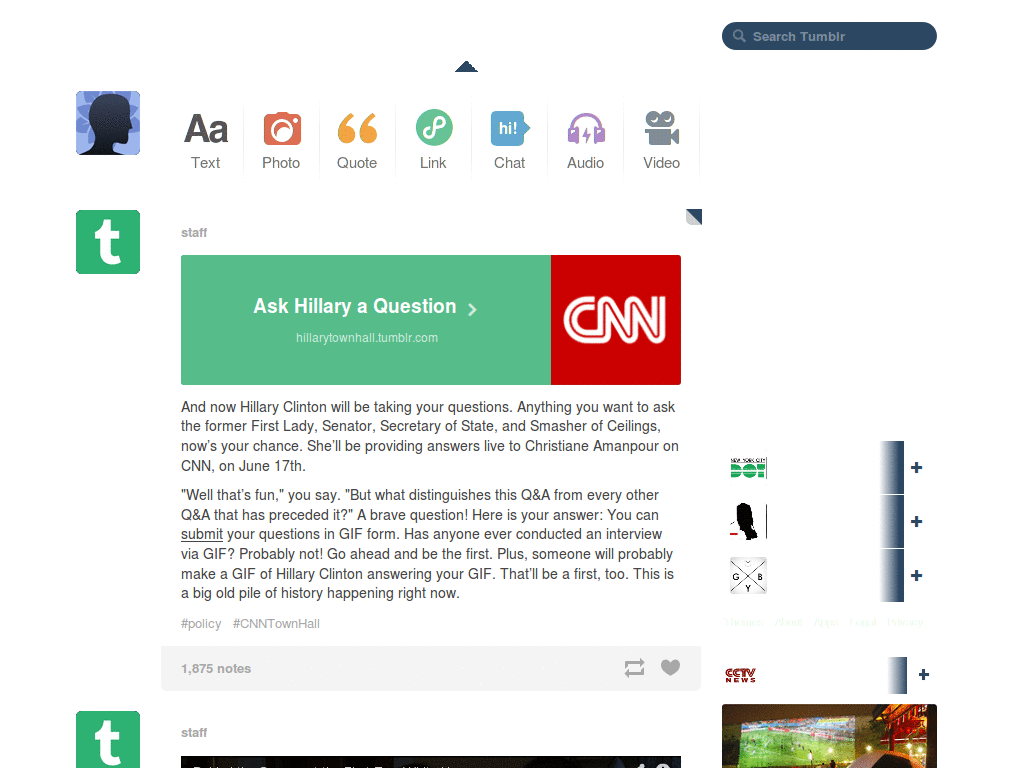Open the GBY blog avatar
Viewport: 1024px width, 768px height.
tap(748, 575)
